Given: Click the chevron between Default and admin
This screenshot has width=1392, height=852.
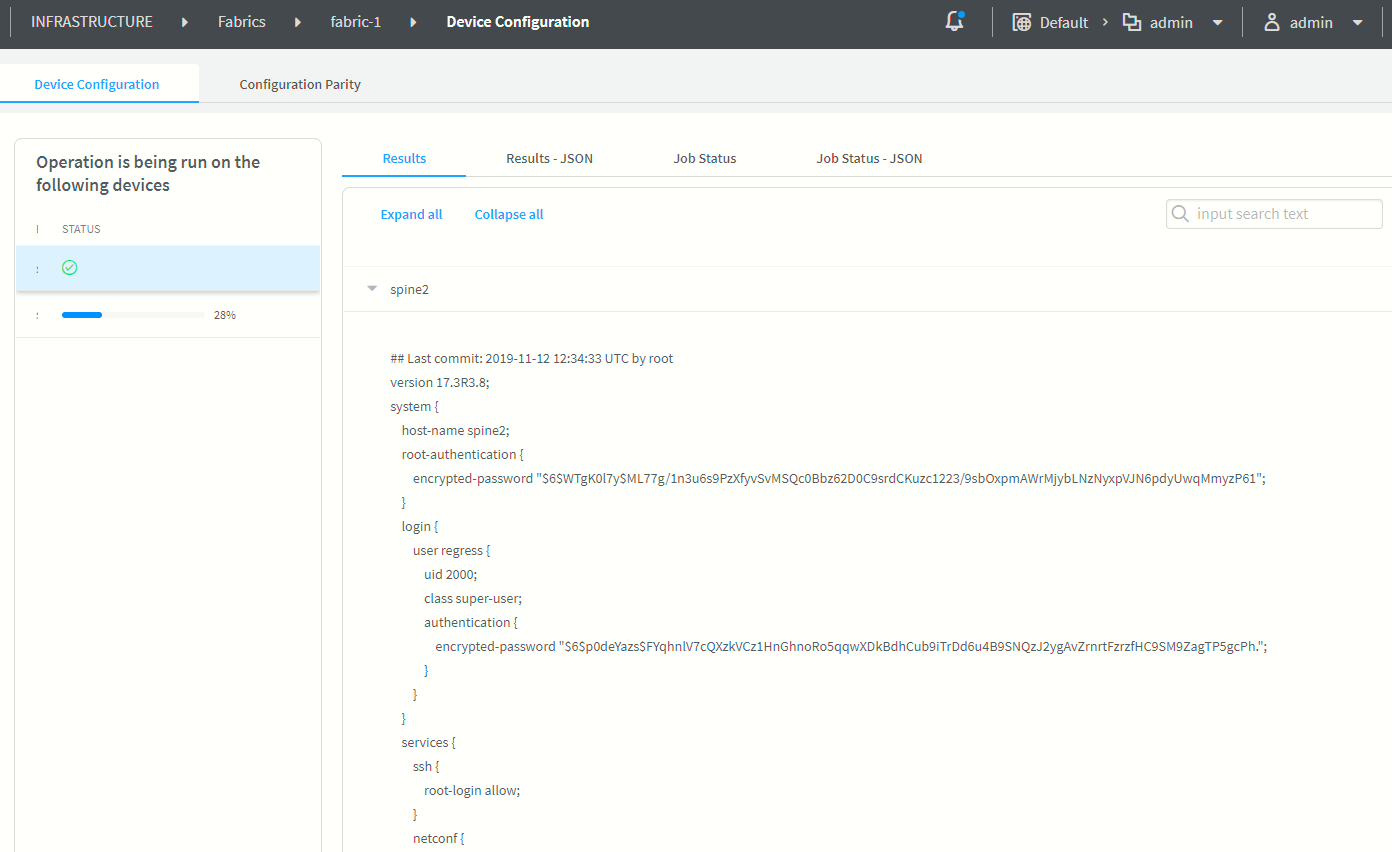Looking at the screenshot, I should coord(1106,22).
